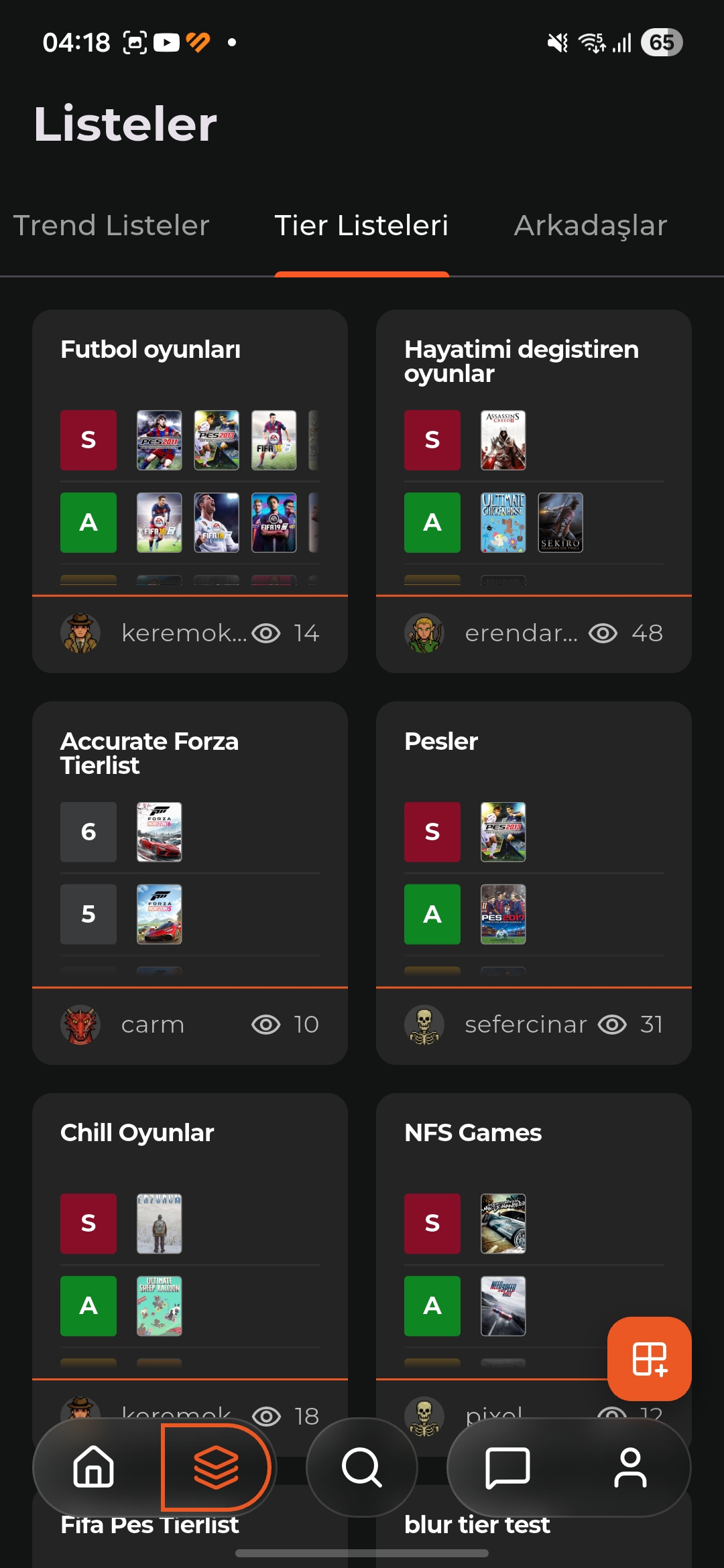Image resolution: width=724 pixels, height=1568 pixels.
Task: Click the eye icon next to sefercinar
Action: 611,1025
